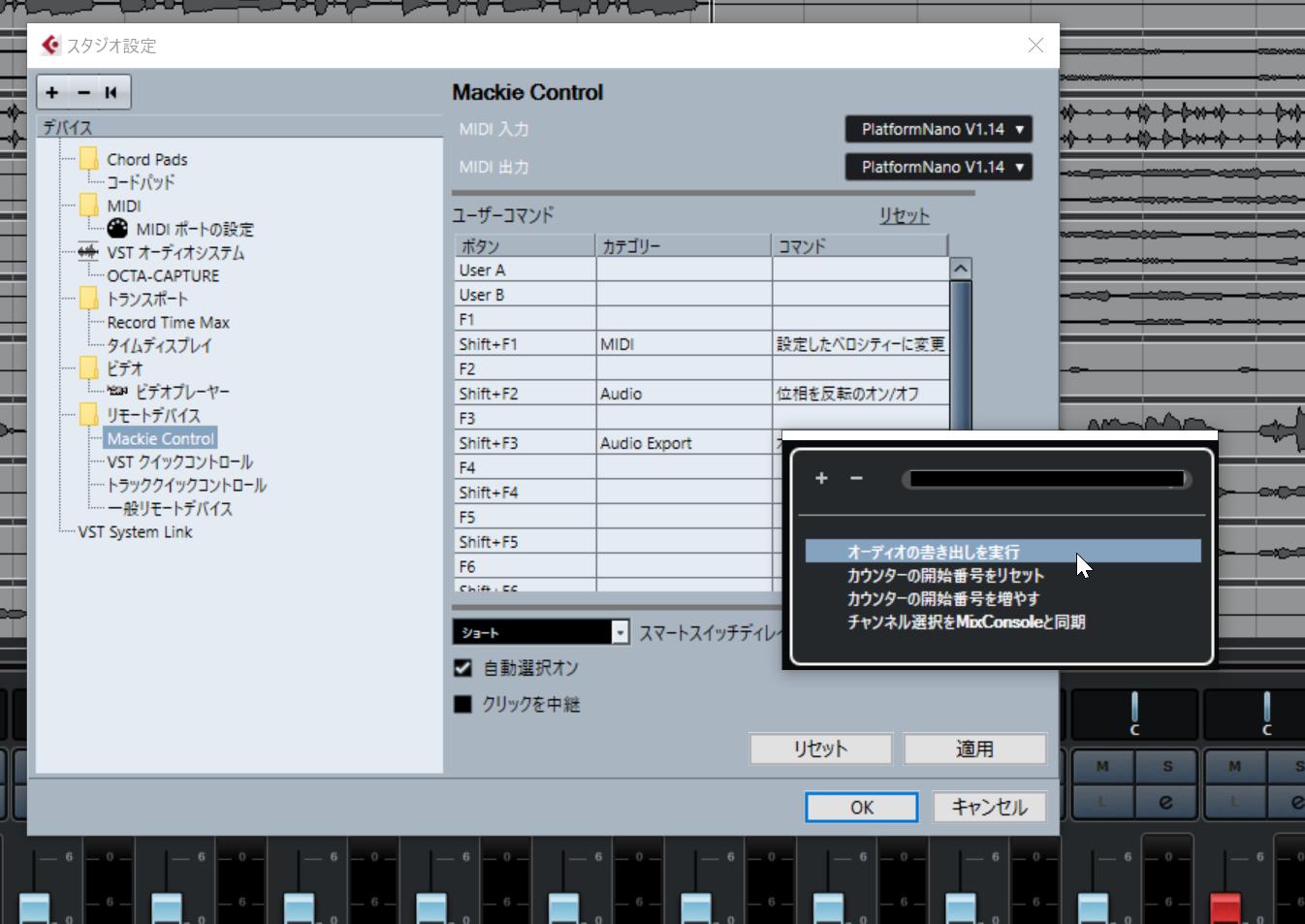Open the MIDI 出力 device dropdown

point(937,167)
